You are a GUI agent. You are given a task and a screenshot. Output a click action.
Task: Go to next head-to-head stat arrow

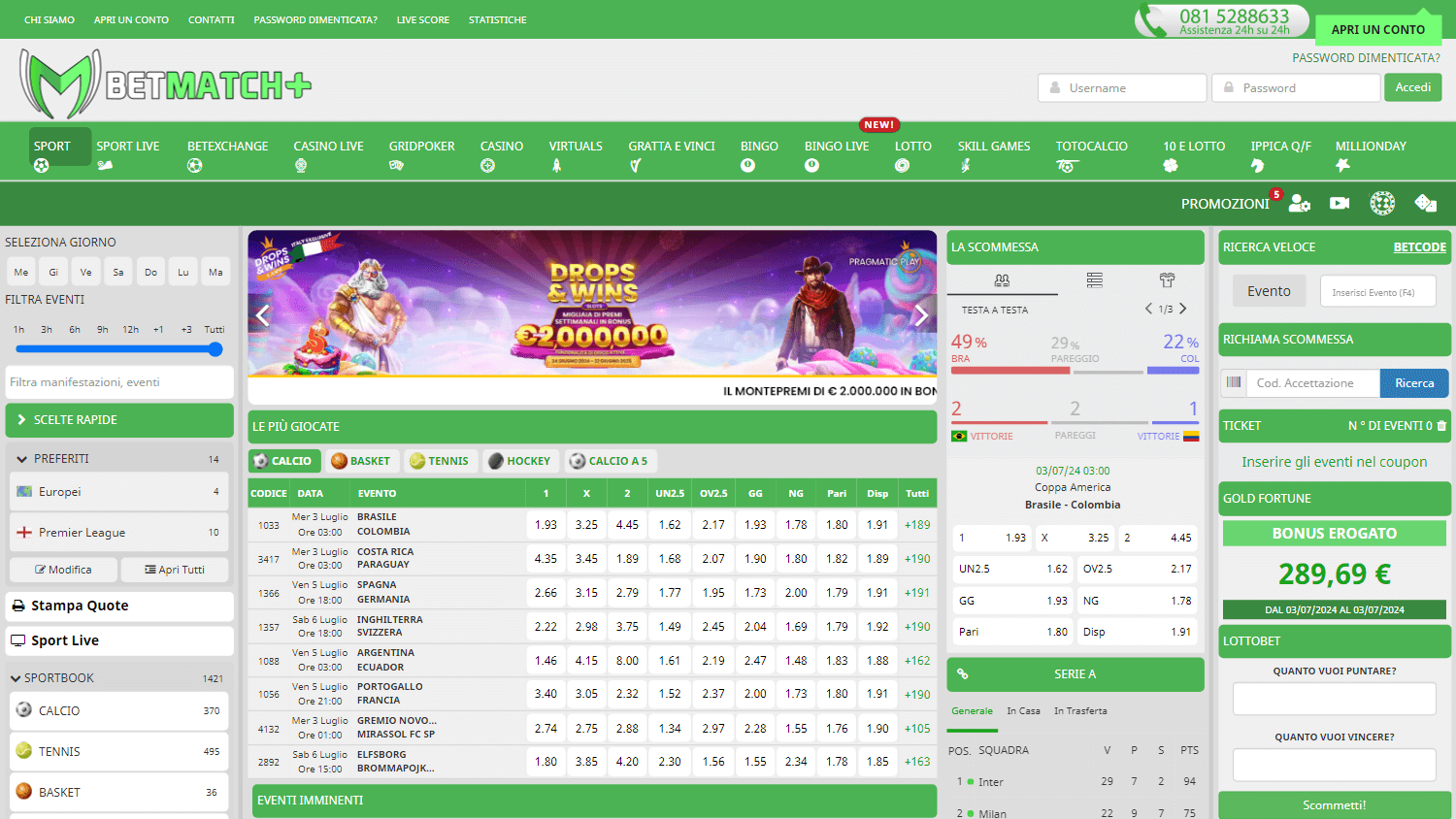pos(1183,309)
